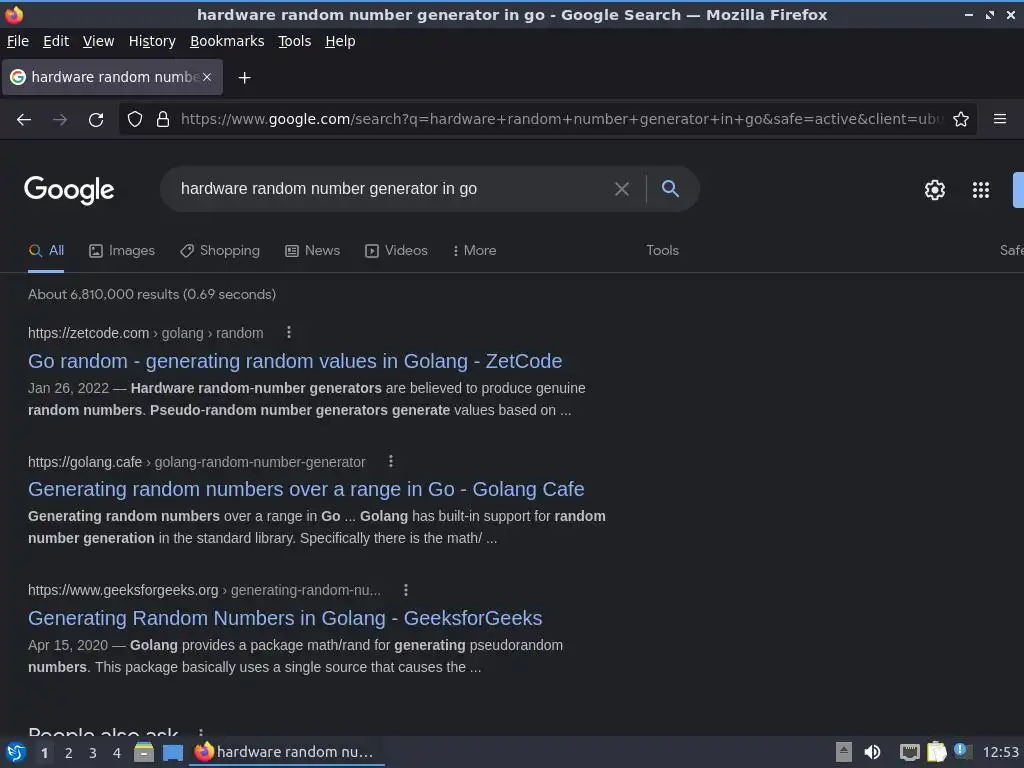Viewport: 1024px width, 768px height.
Task: Open the Tools menu in menu bar
Action: pos(295,41)
